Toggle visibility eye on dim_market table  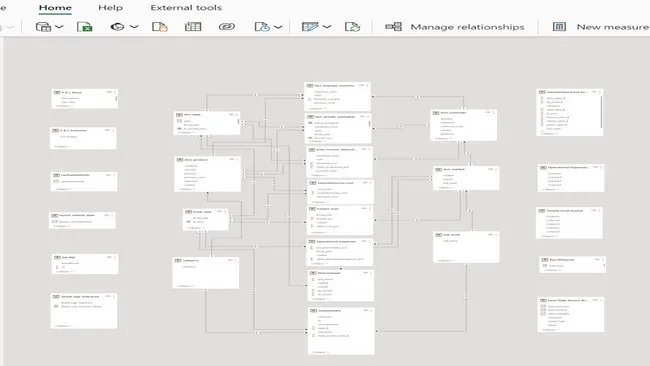[x=490, y=169]
